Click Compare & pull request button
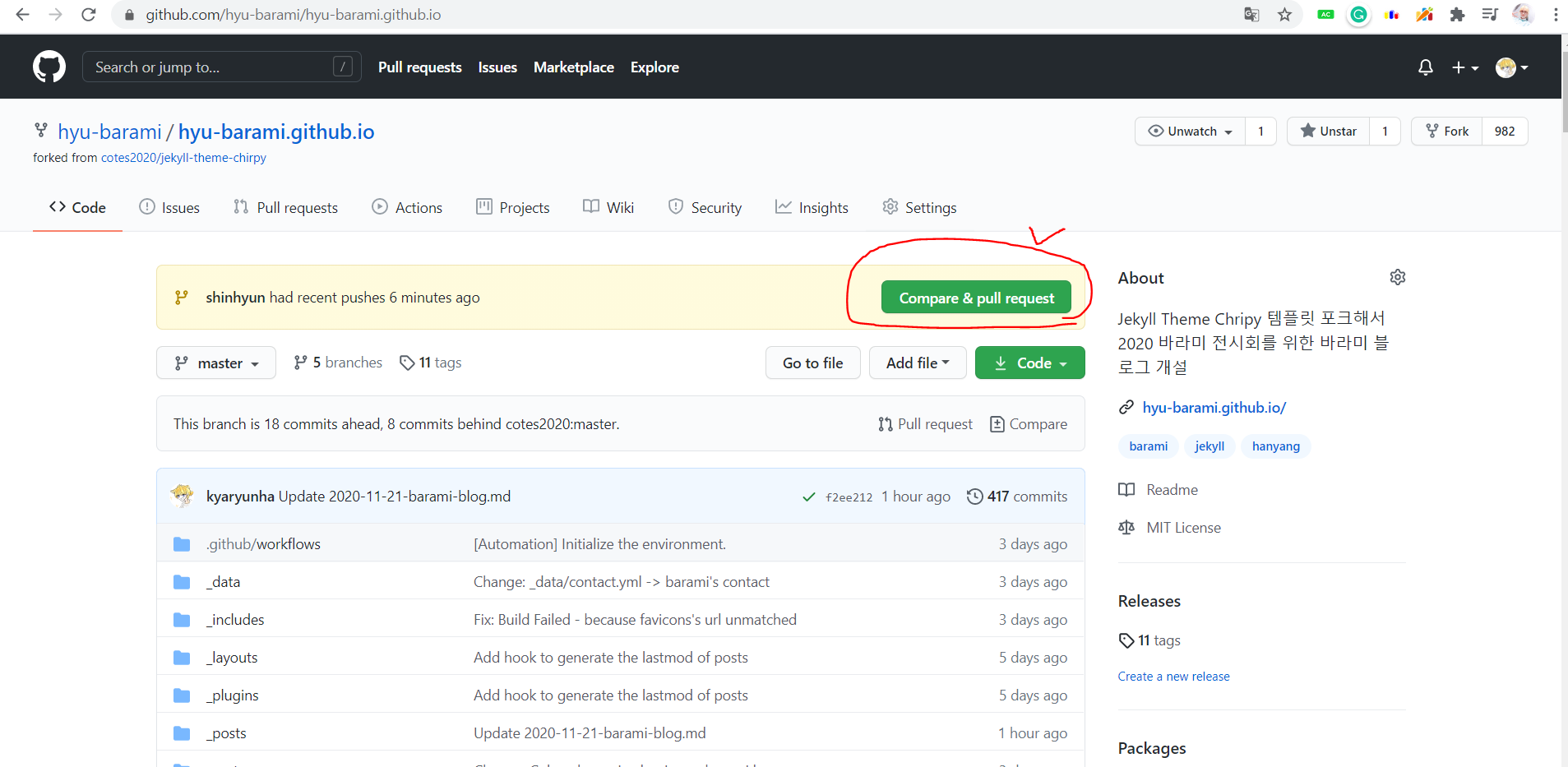This screenshot has width=1568, height=767. click(x=976, y=298)
